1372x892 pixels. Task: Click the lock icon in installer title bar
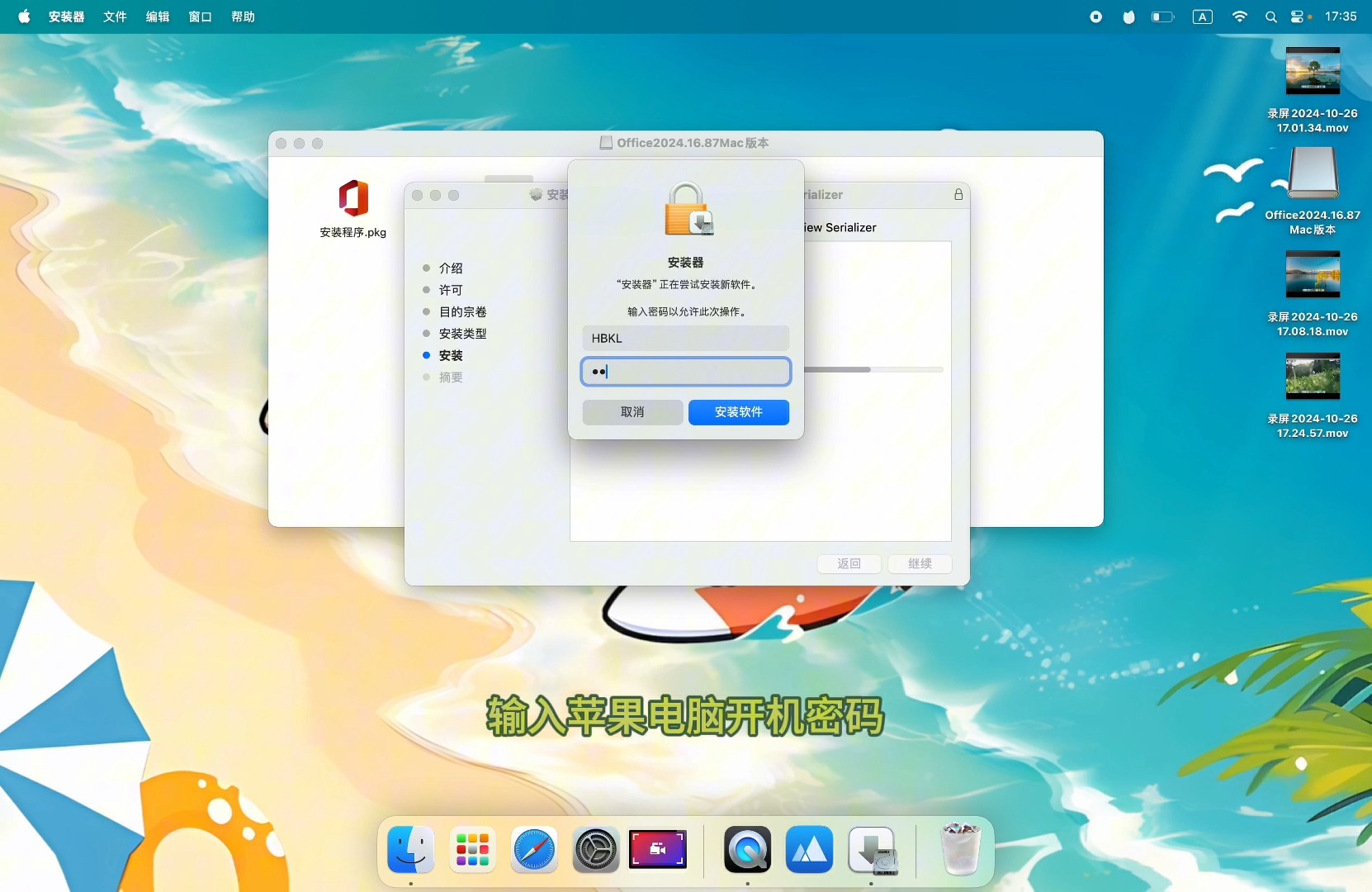958,195
